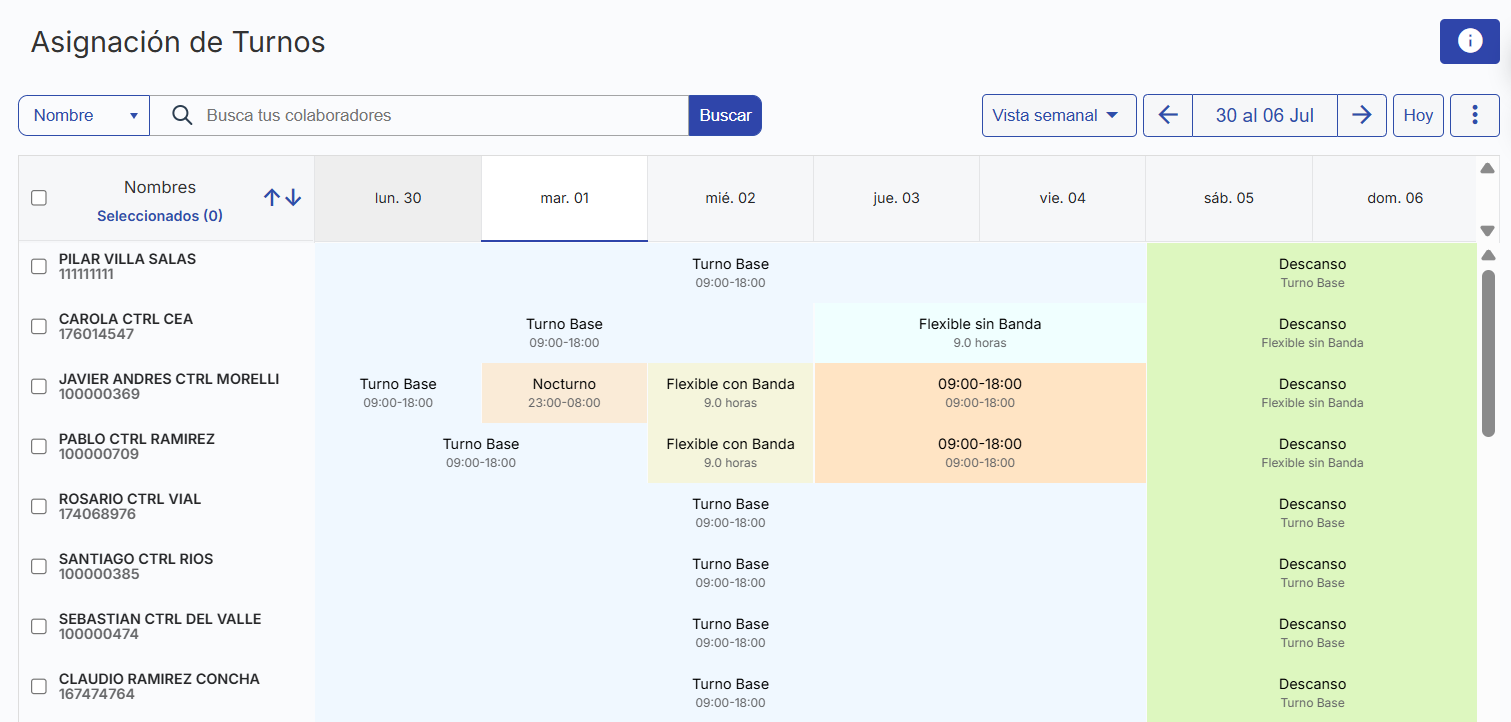Select the jue. 03 day column header
Image resolution: width=1511 pixels, height=722 pixels.
pyautogui.click(x=896, y=198)
